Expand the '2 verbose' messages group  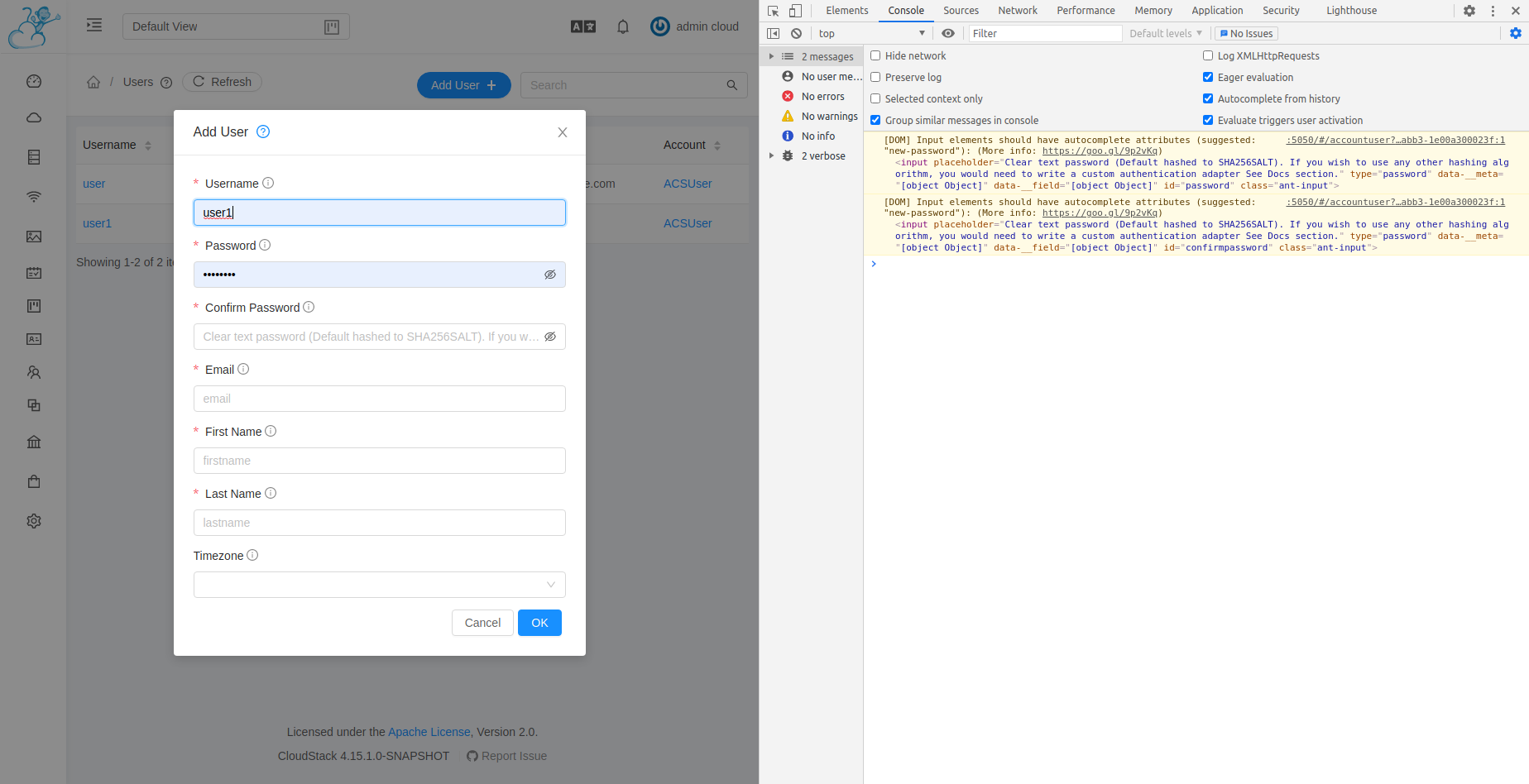tap(771, 155)
